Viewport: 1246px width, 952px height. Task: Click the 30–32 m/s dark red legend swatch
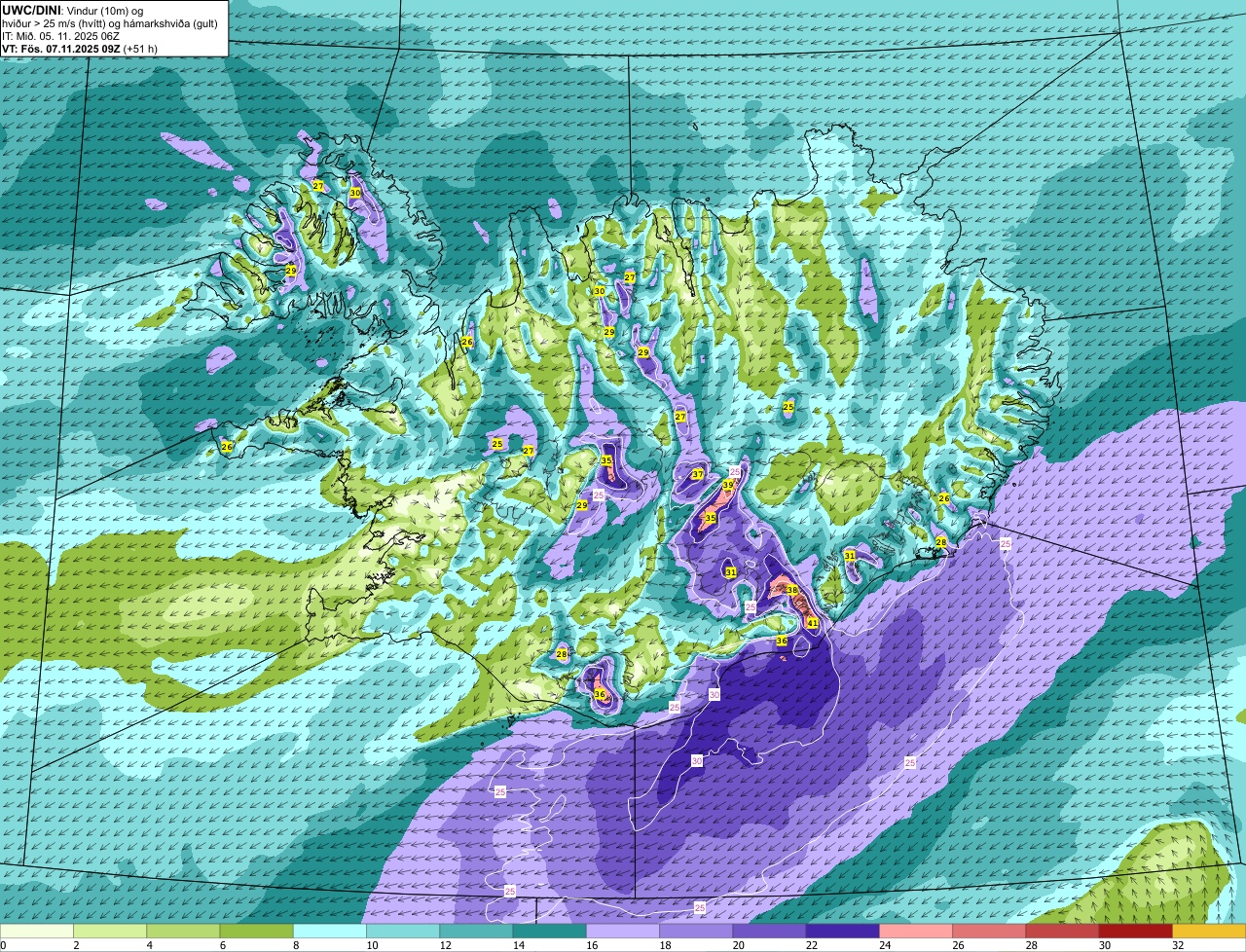click(1136, 932)
